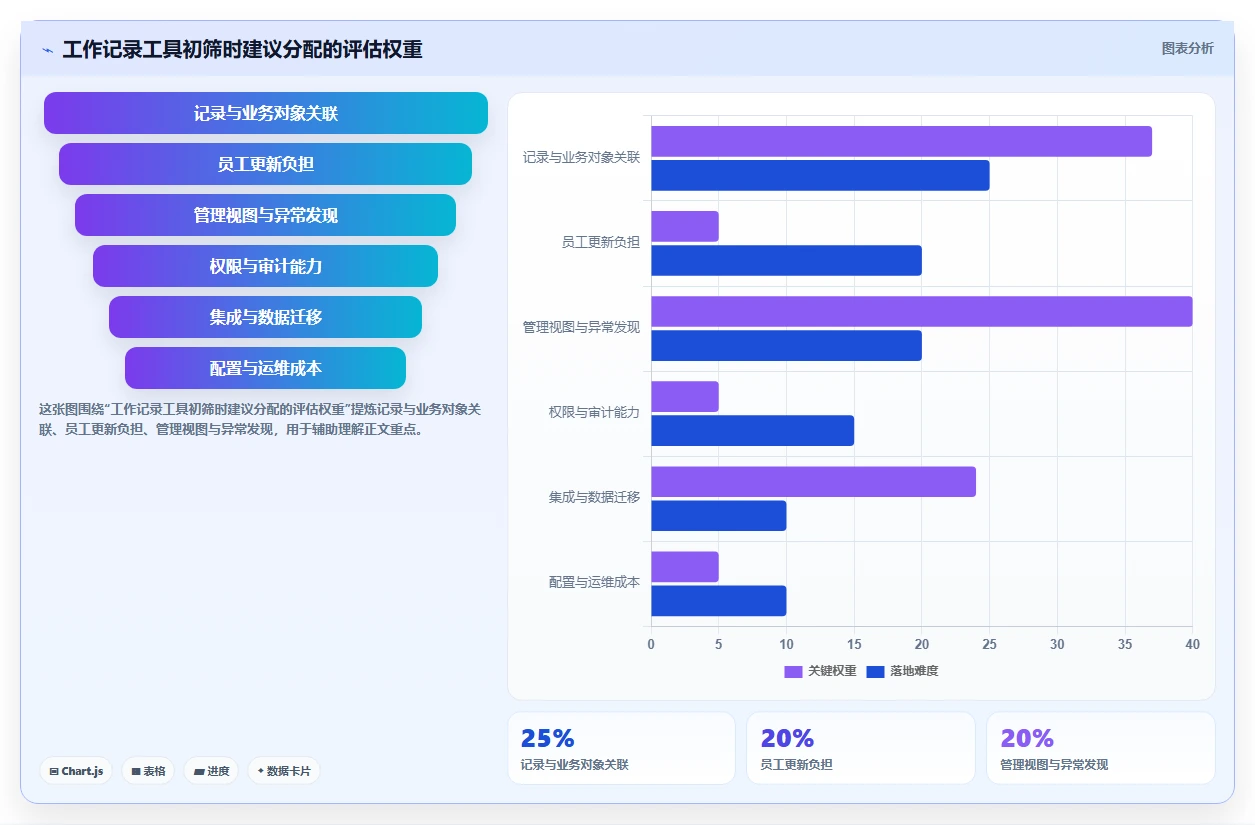Select funnel stage 管理视图与异常发现
Image resolution: width=1255 pixels, height=825 pixels.
[266, 215]
